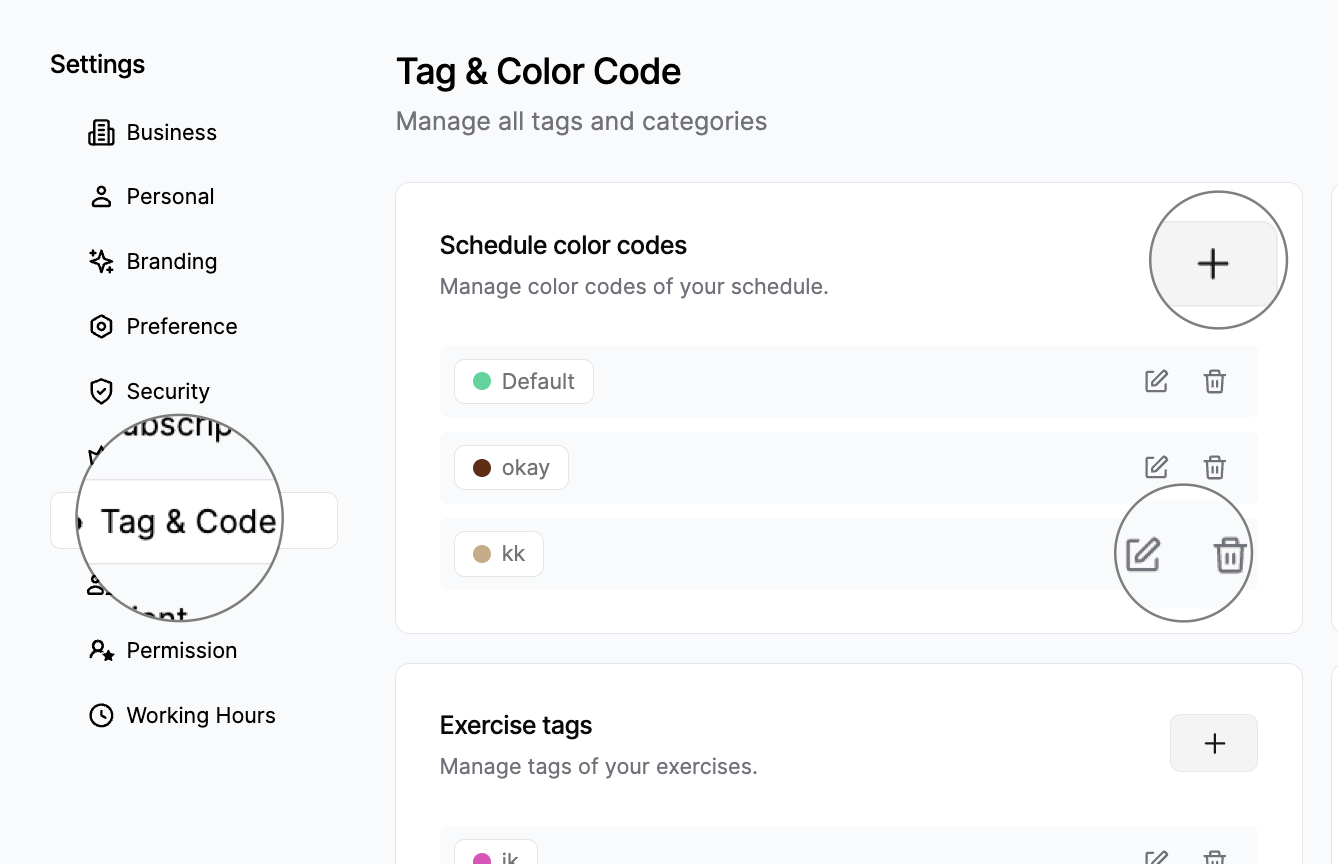Select the Permission user-star icon
Screen dimensions: 1338x864
click(101, 650)
